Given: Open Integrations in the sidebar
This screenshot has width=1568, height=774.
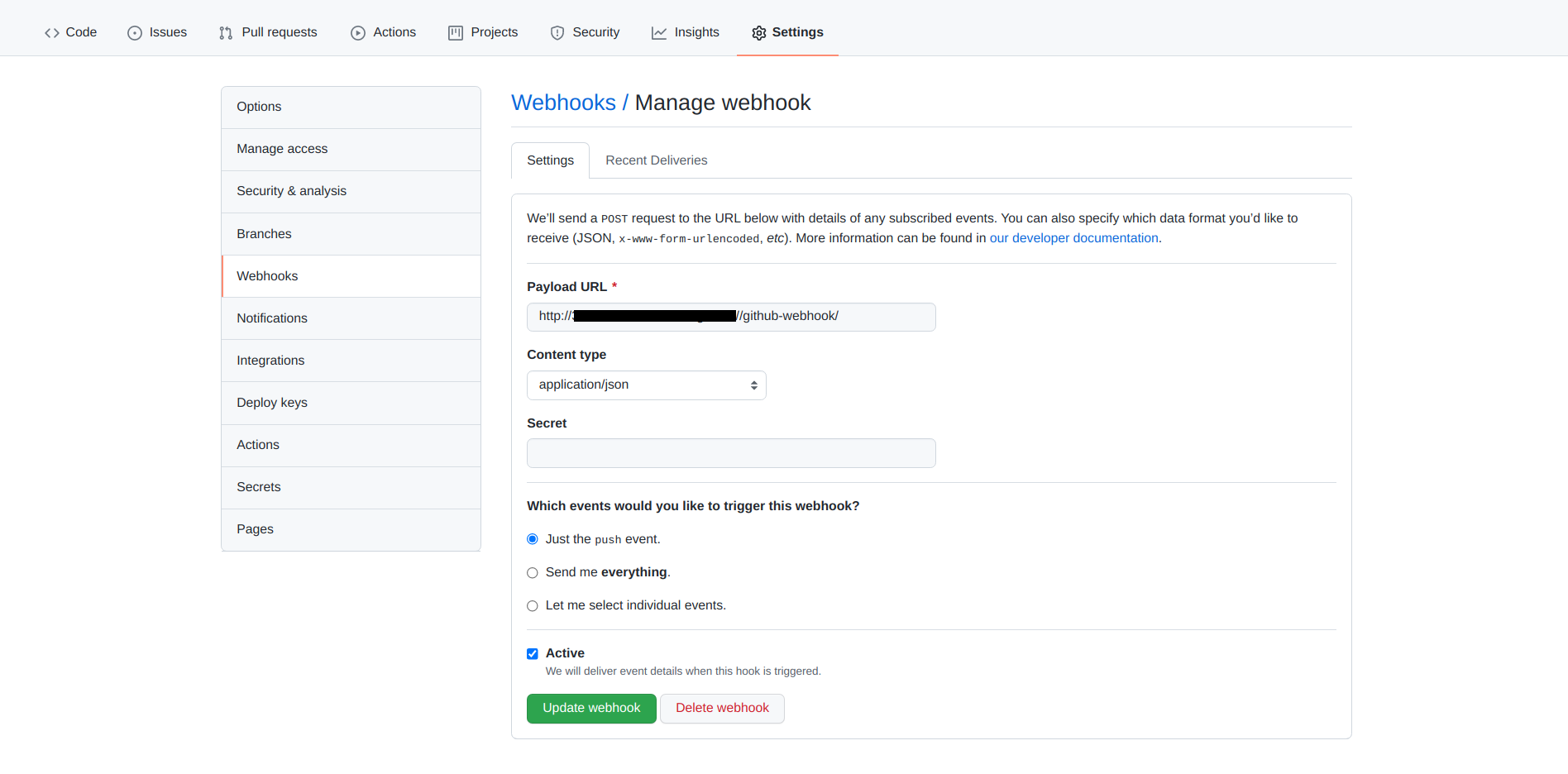Looking at the screenshot, I should tap(351, 361).
